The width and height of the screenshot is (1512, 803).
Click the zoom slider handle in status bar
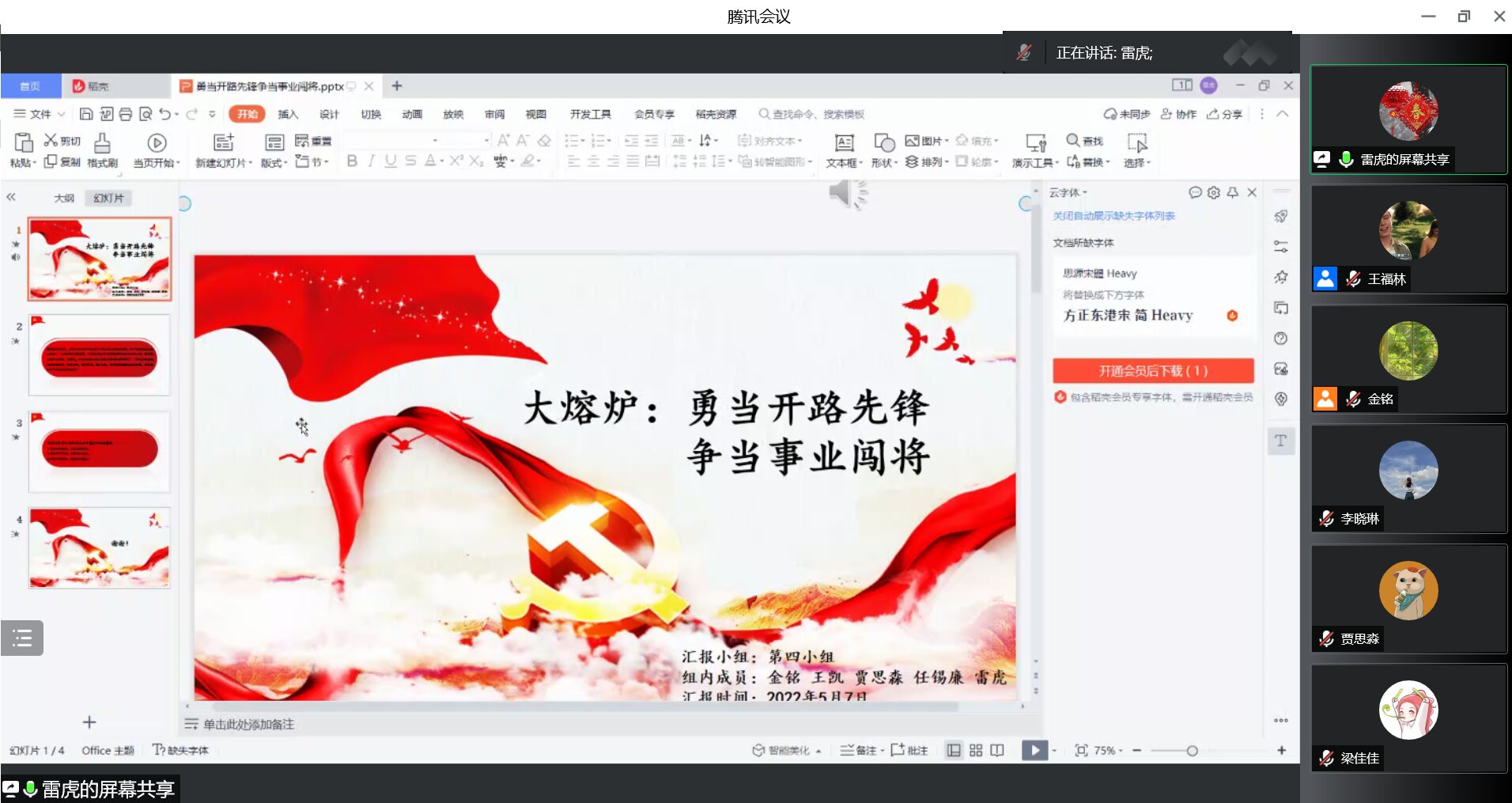[x=1192, y=750]
